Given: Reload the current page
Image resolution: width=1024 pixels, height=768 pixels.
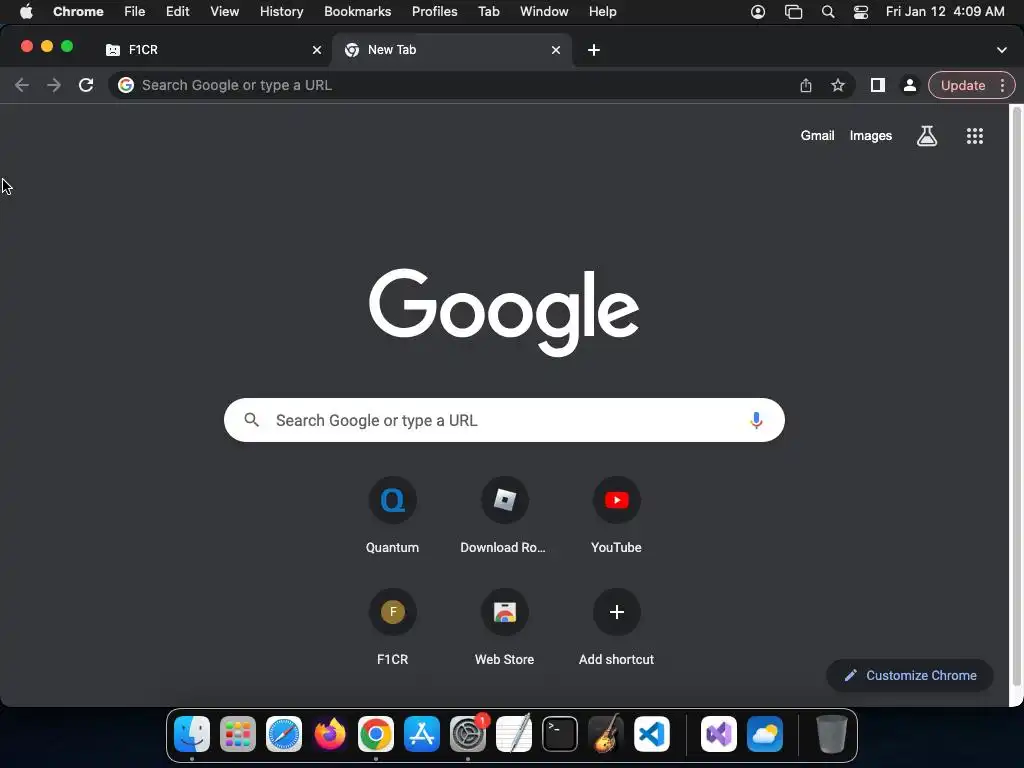Looking at the screenshot, I should pos(86,85).
